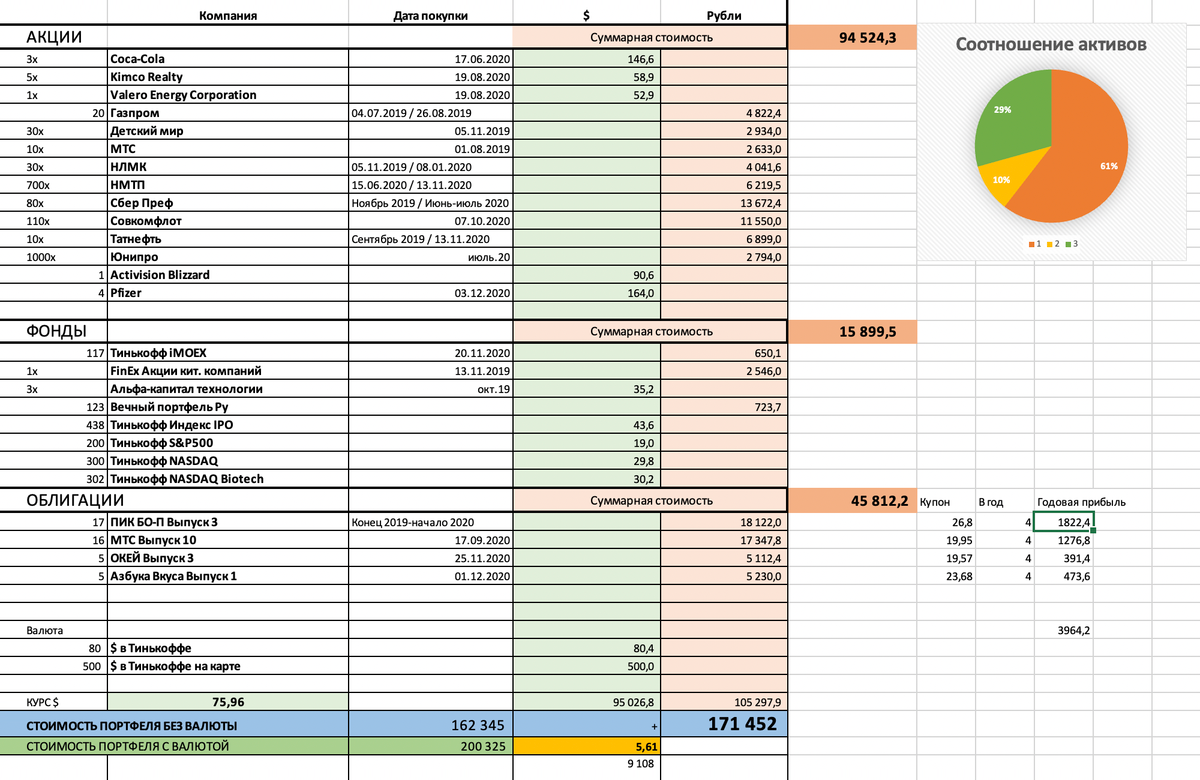Select the value 200 325 cell
Image resolution: width=1200 pixels, height=780 pixels.
click(431, 746)
